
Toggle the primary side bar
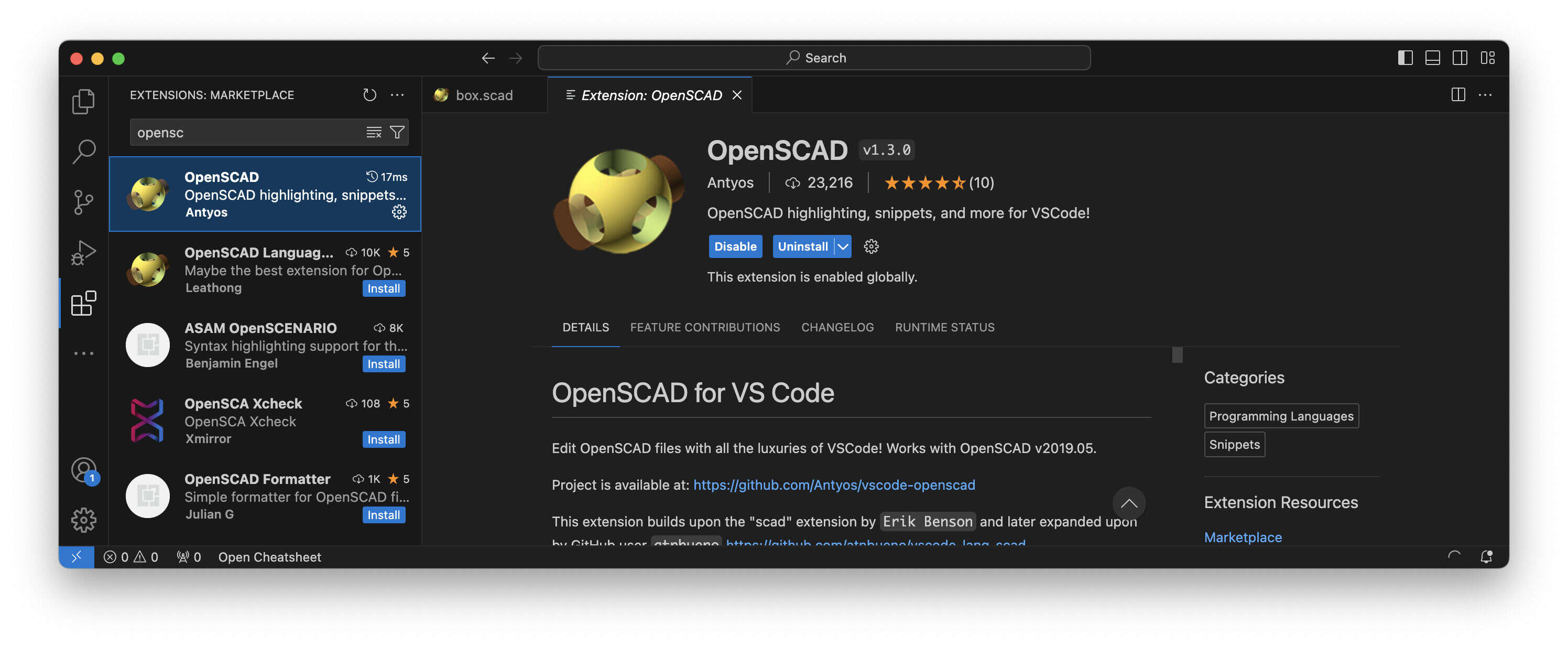(x=1405, y=58)
